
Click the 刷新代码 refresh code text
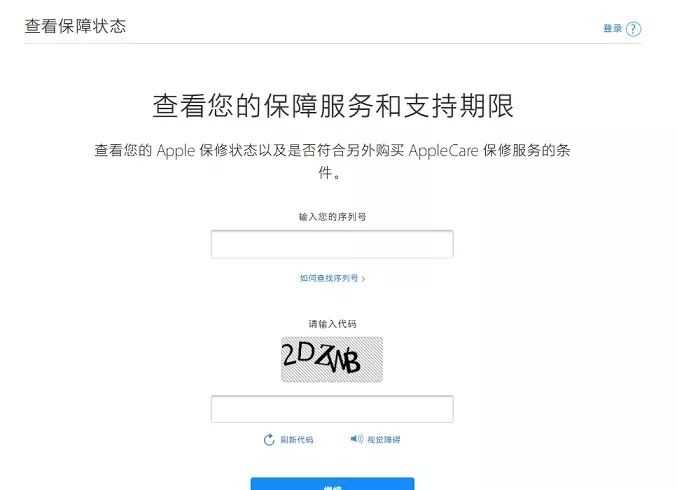click(x=297, y=439)
